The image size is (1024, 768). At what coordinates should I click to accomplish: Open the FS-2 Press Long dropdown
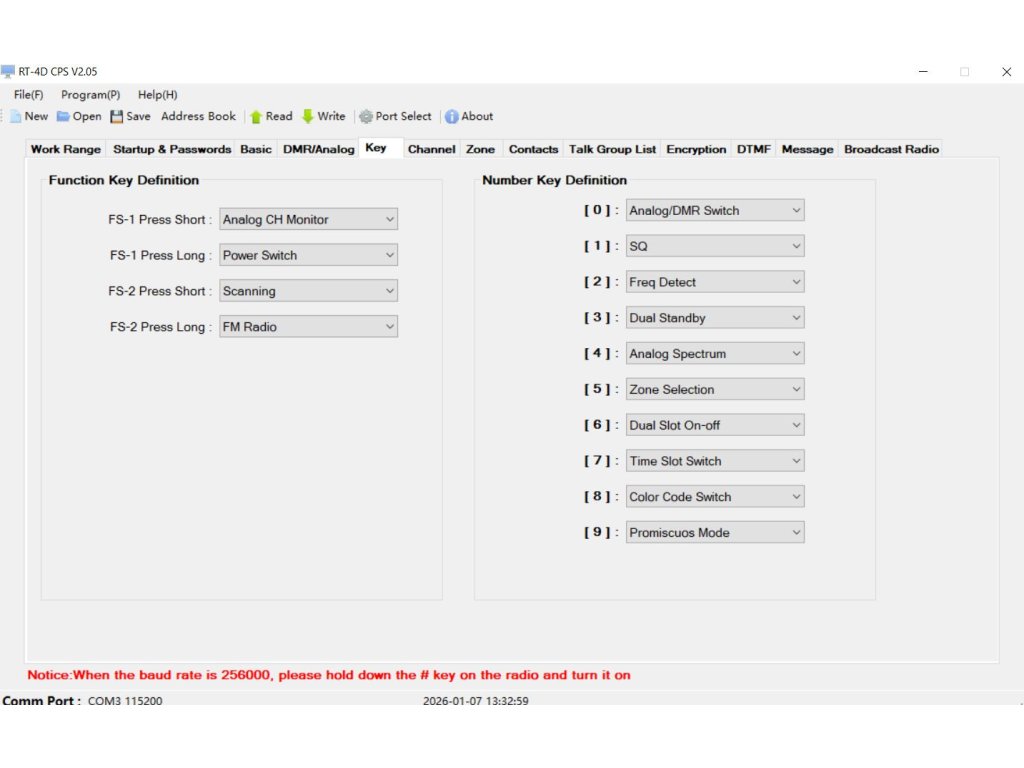tap(308, 327)
